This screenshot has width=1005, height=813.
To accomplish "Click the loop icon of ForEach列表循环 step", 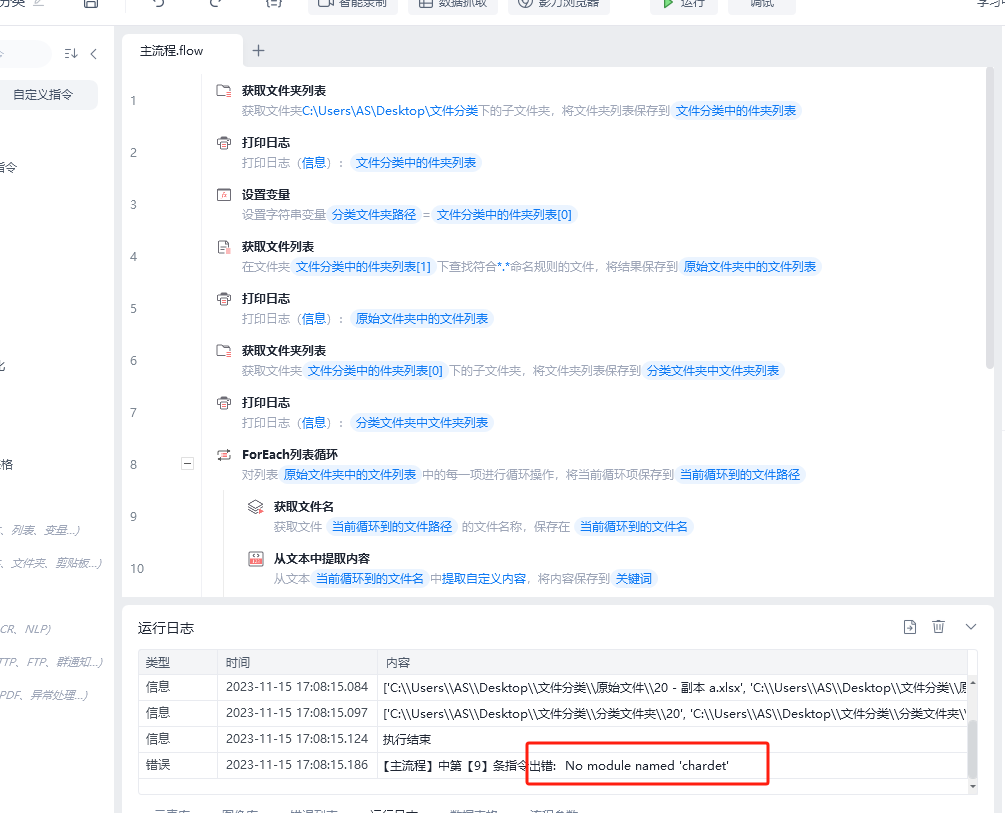I will 224,455.
